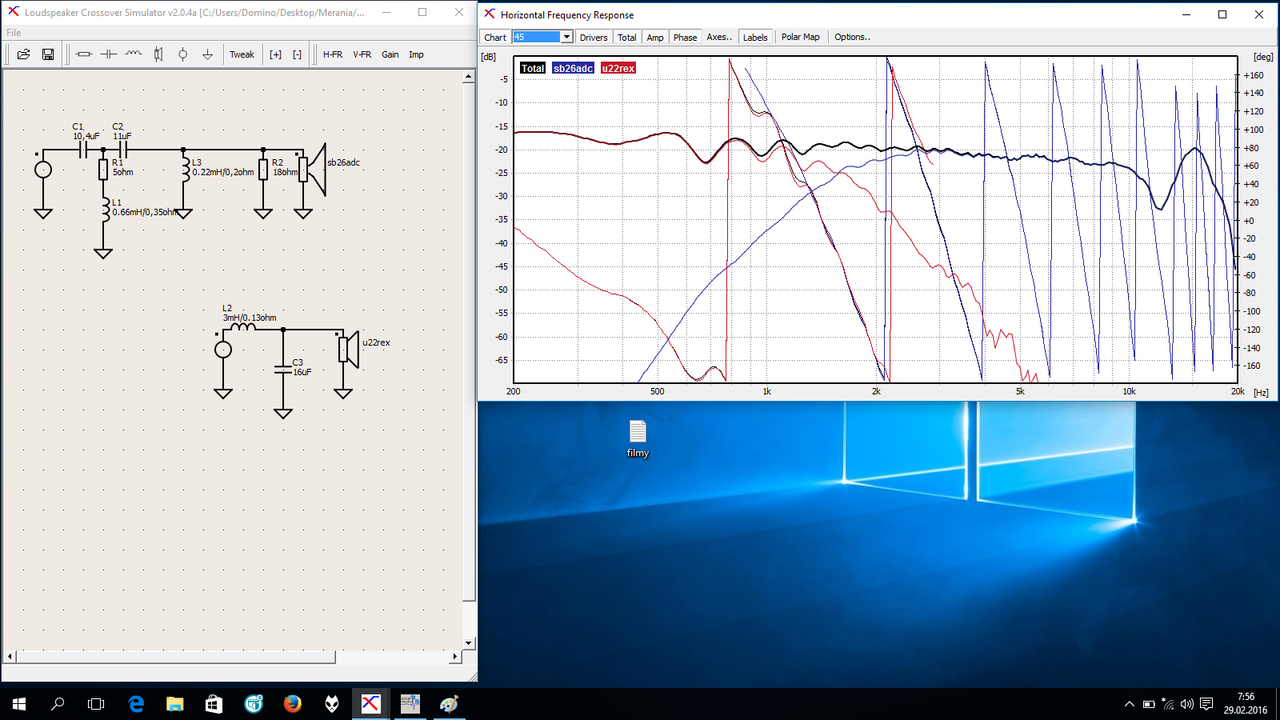Click the blue sb26adc legend label
1280x720 pixels.
pyautogui.click(x=574, y=68)
